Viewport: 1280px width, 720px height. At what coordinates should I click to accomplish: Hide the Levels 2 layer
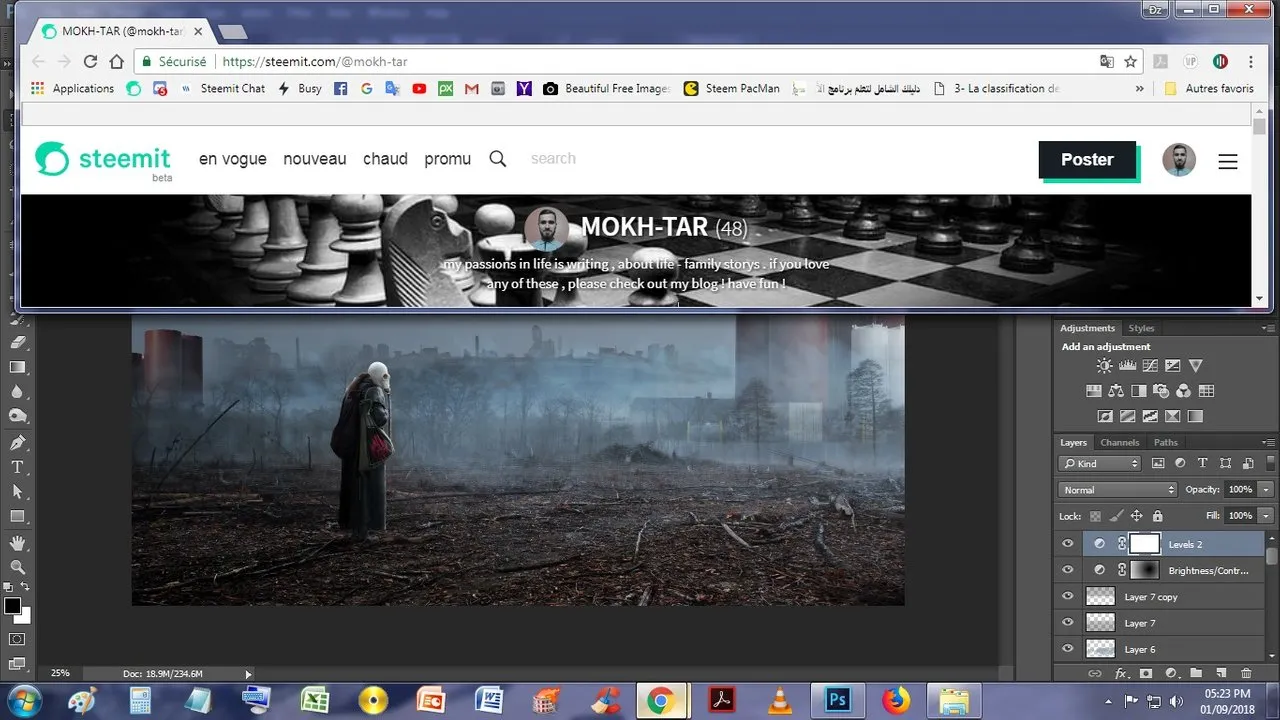click(x=1068, y=544)
